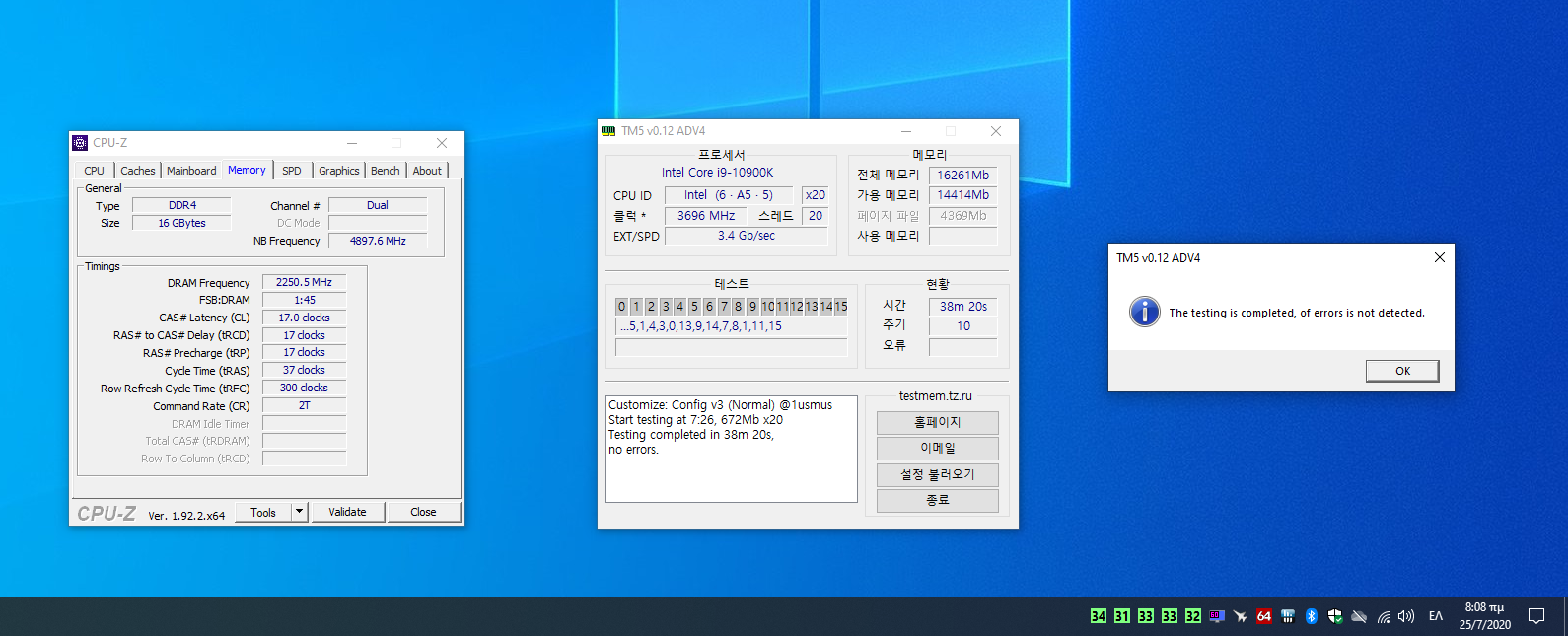
Task: Click the 홈페이지 button in TM5
Action: coord(937,422)
